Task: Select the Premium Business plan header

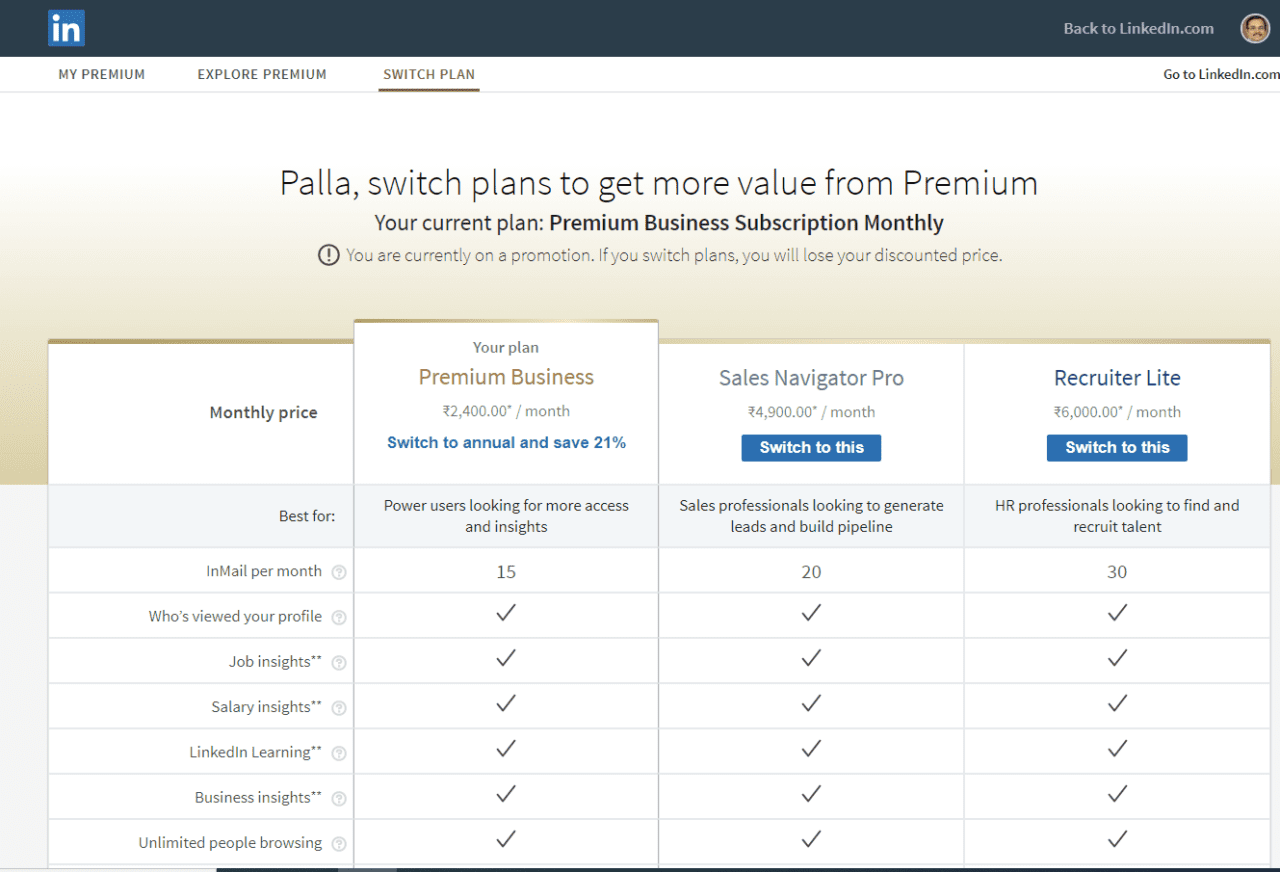Action: [506, 378]
